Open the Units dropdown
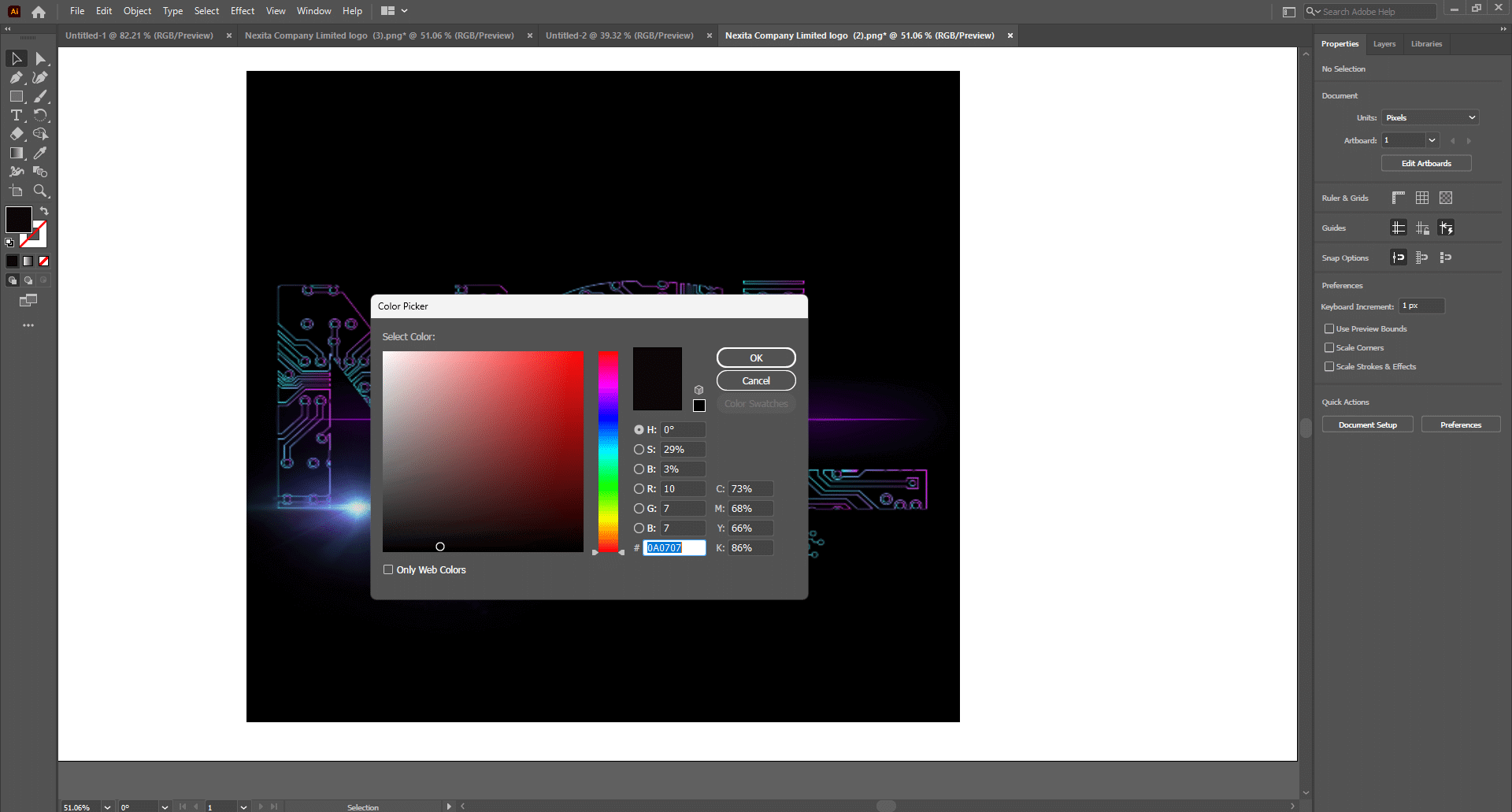This screenshot has width=1512, height=812. [1430, 117]
